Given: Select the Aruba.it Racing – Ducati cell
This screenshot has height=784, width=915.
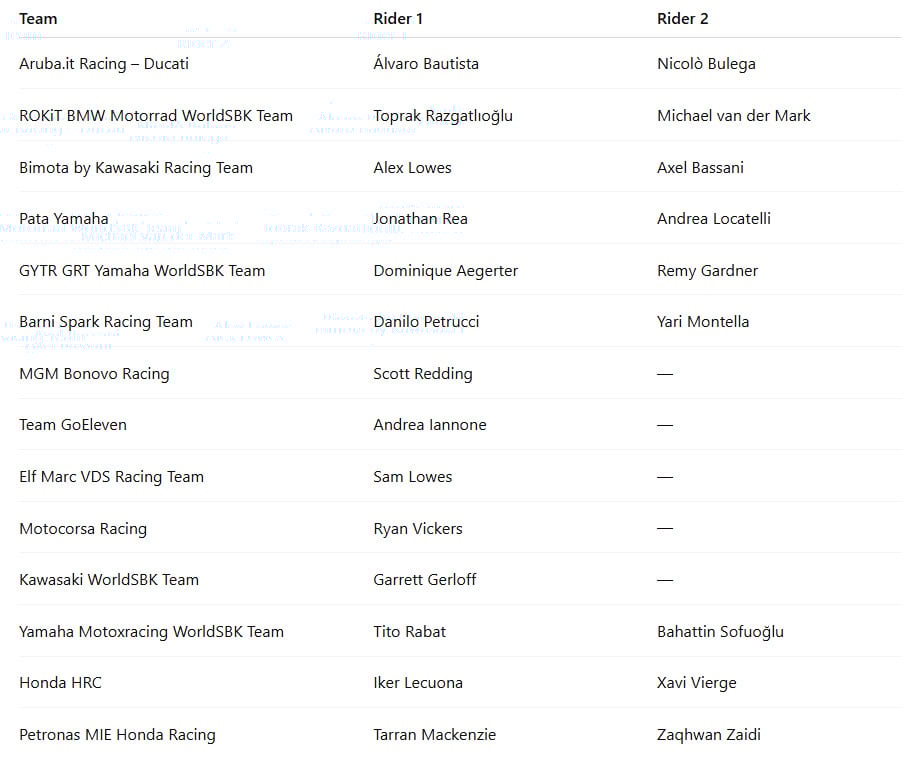Looking at the screenshot, I should click(104, 64).
